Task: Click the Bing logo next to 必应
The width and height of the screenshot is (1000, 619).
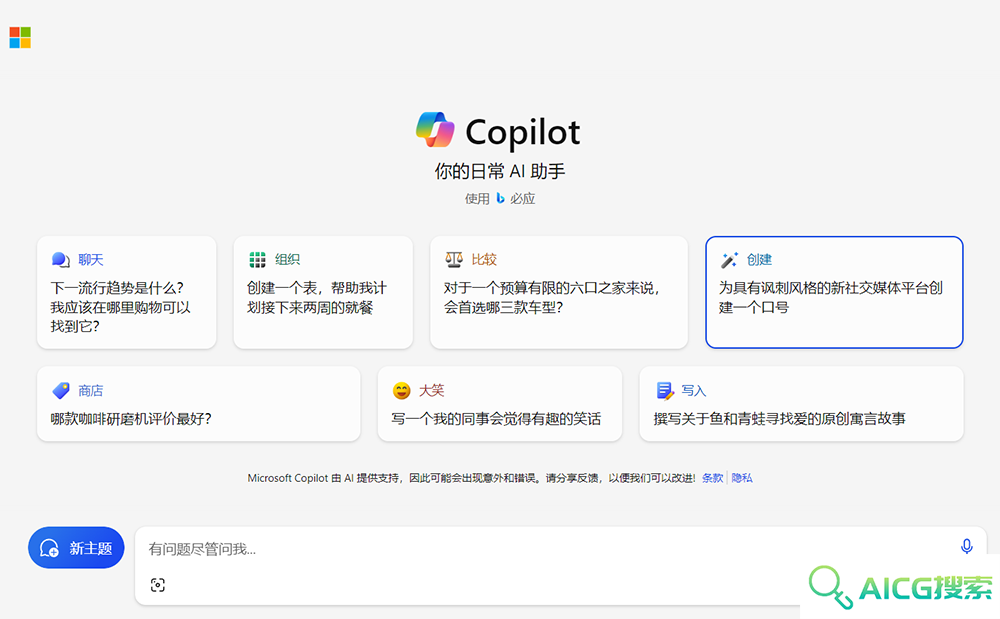Action: 500,198
